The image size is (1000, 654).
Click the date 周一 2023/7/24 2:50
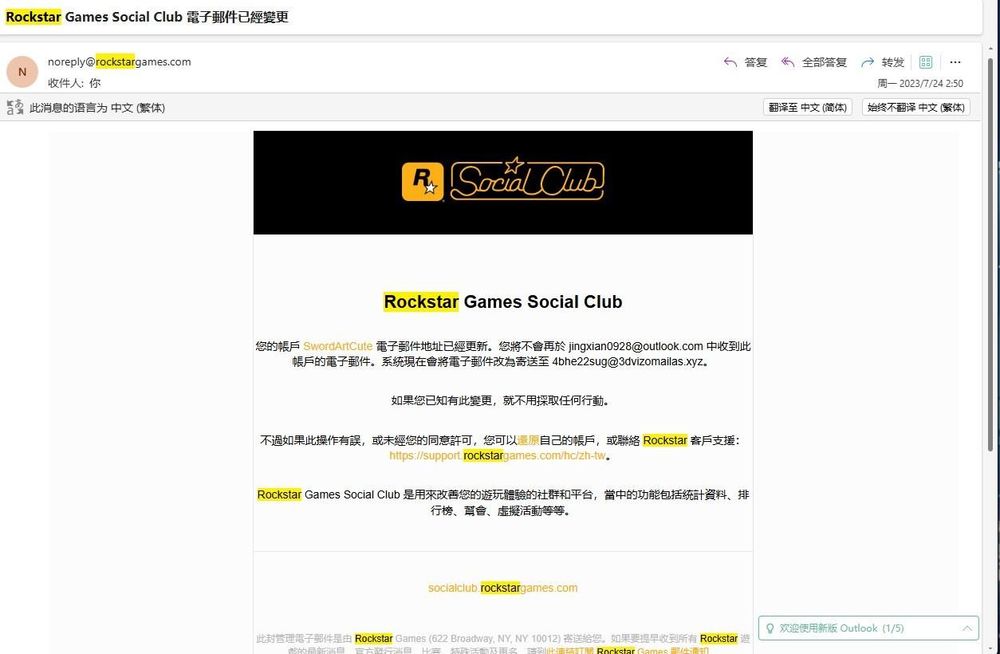[920, 83]
